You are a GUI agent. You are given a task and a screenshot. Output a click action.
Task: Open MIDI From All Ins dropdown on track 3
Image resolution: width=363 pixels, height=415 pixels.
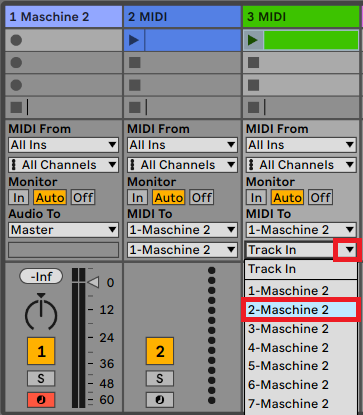[x=301, y=145]
